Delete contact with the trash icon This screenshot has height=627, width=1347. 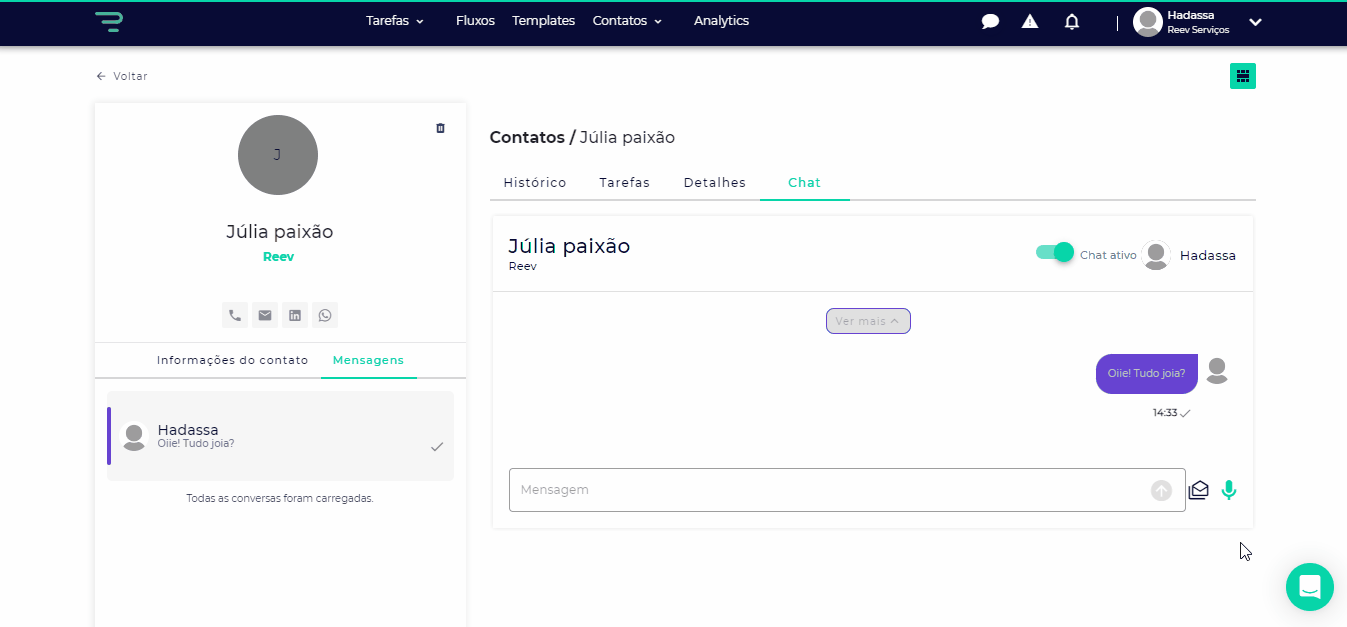coord(440,128)
